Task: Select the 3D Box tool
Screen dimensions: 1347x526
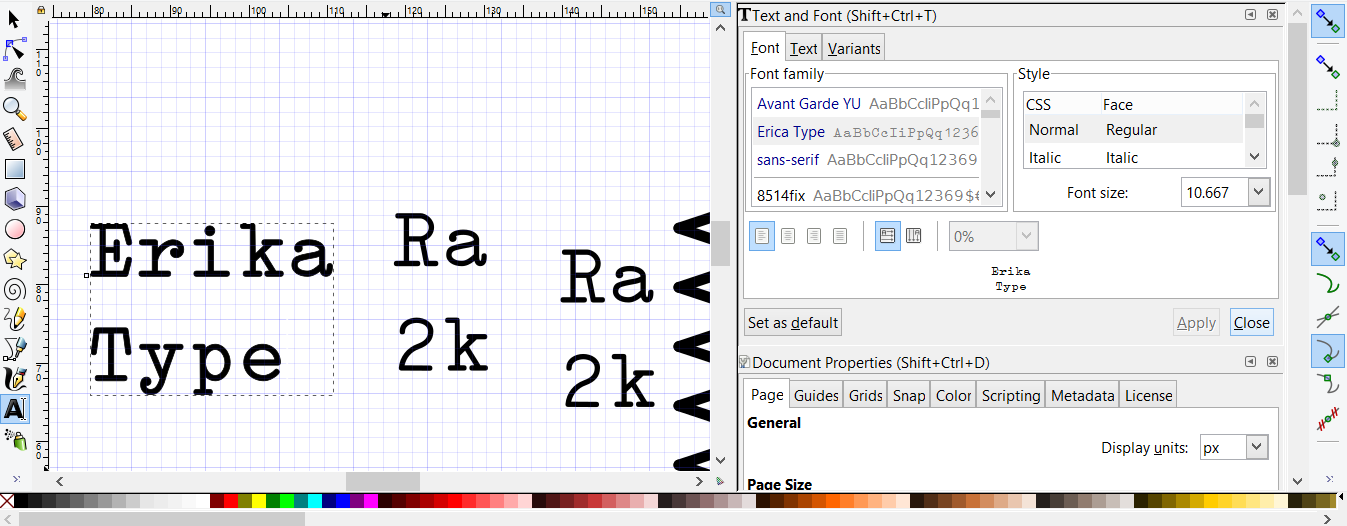Action: [x=15, y=199]
